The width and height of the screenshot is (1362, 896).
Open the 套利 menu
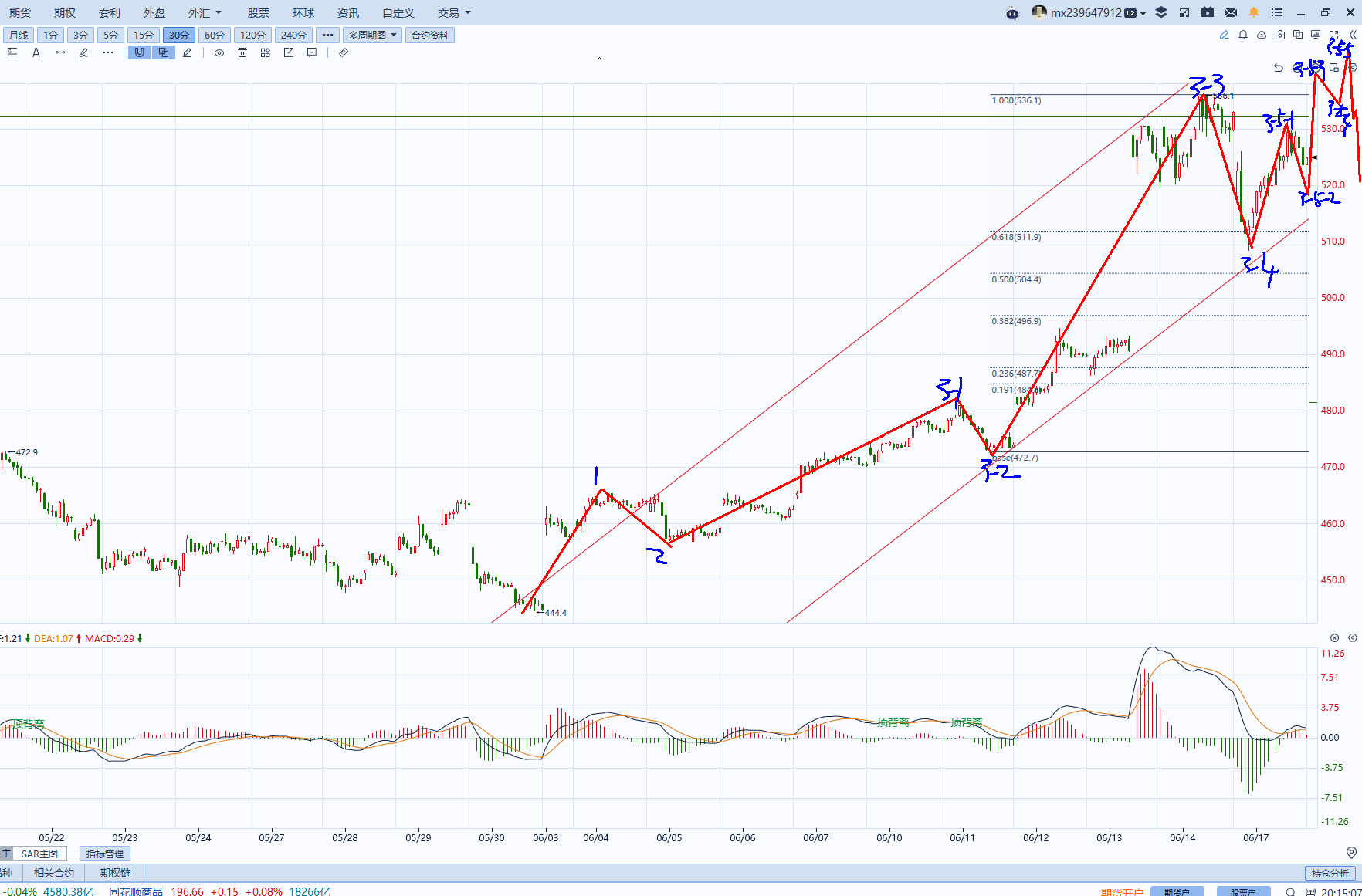point(110,13)
